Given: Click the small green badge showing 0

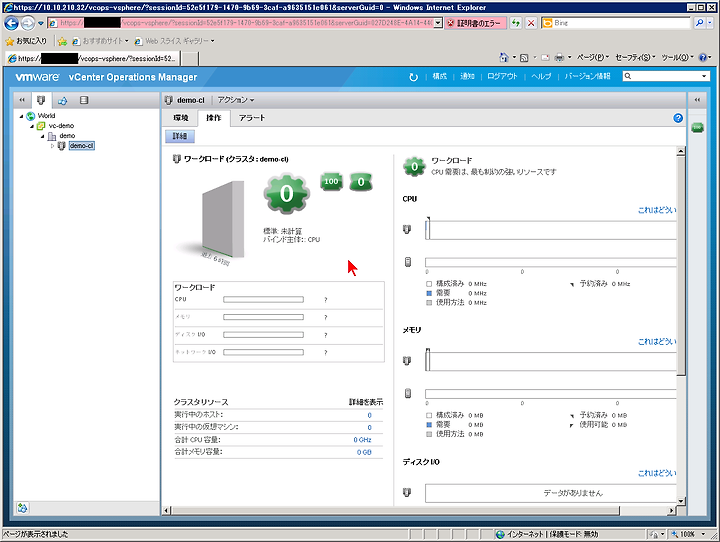Looking at the screenshot, I should (x=361, y=182).
